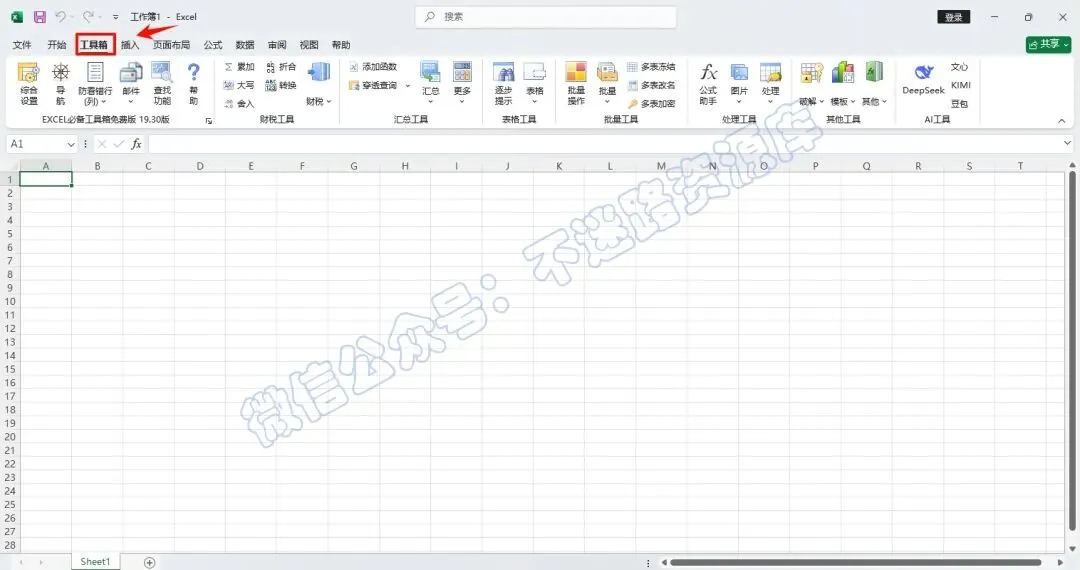
Task: Select column header D
Action: (200, 166)
